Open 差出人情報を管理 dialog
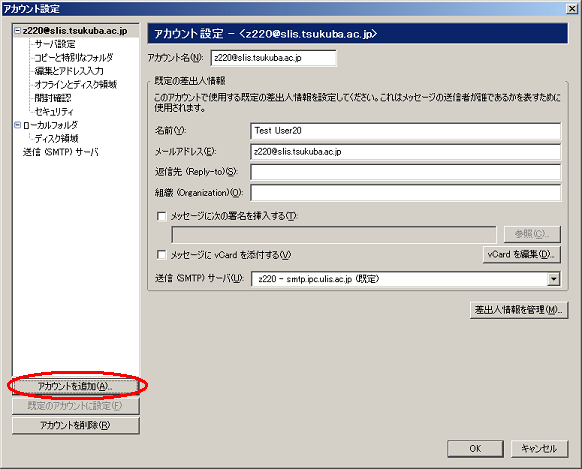This screenshot has height=469, width=582. (x=519, y=310)
